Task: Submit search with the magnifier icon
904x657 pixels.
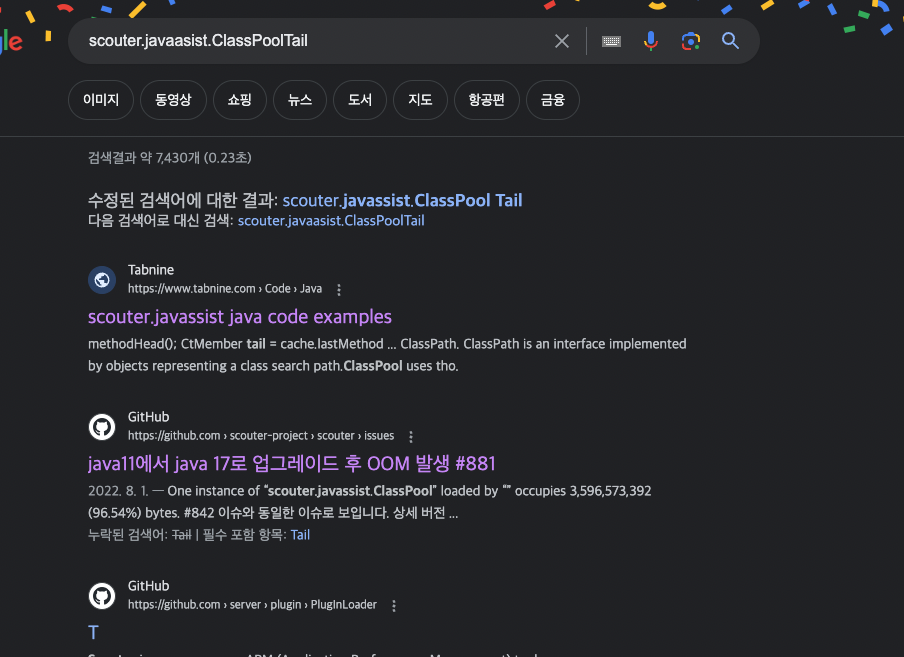Action: click(x=730, y=41)
